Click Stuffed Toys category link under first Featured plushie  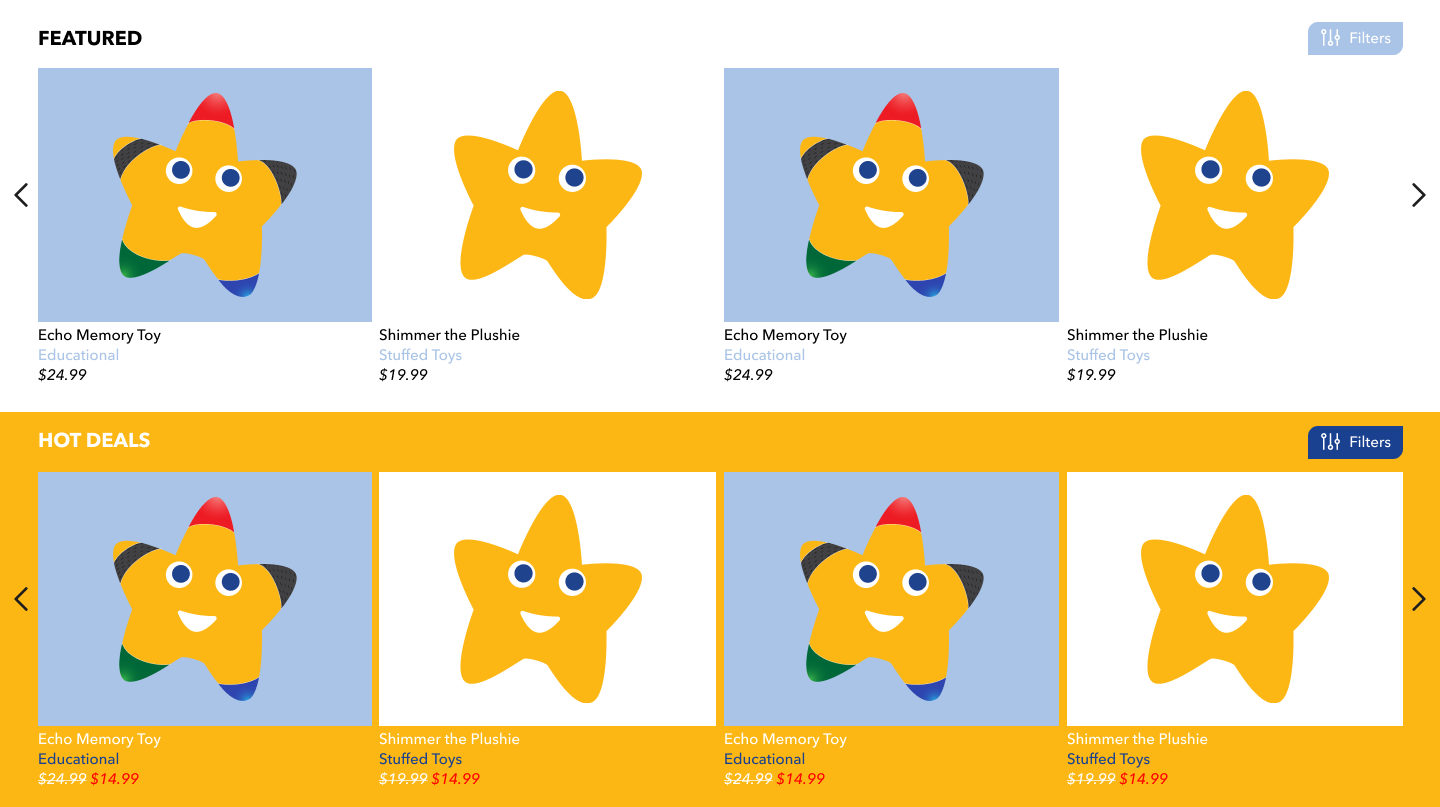[x=420, y=355]
